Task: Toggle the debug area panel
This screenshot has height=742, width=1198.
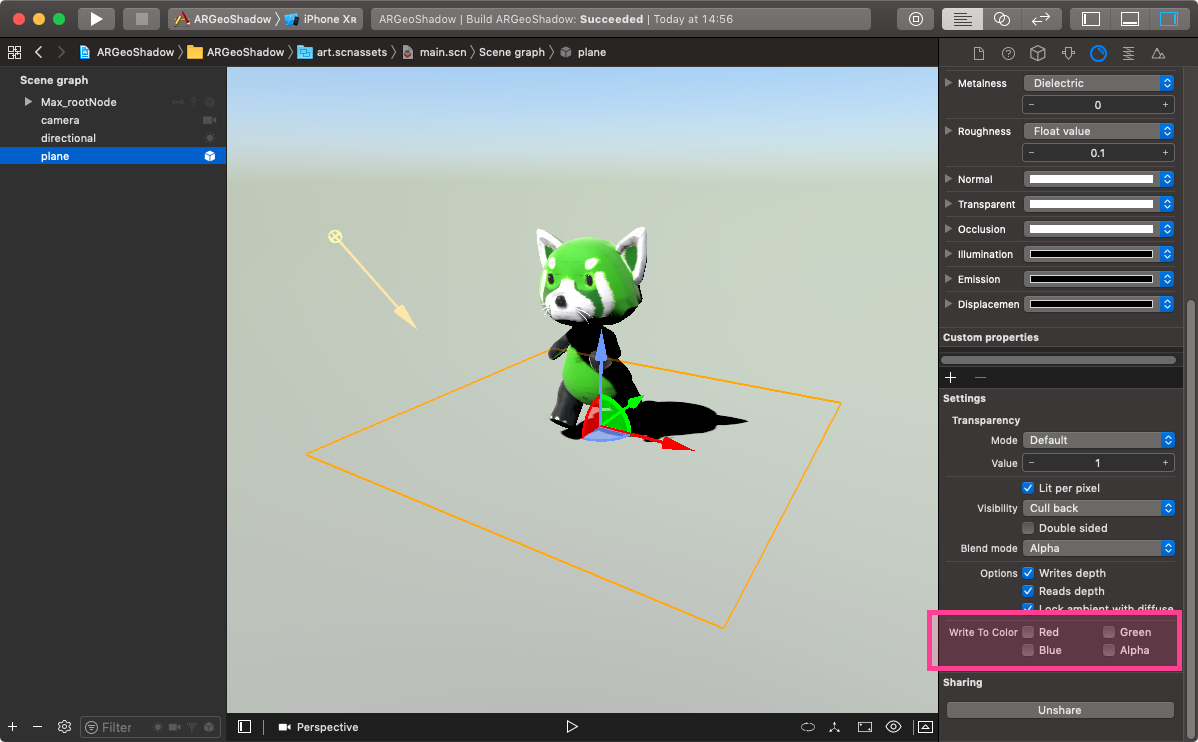Action: pyautogui.click(x=1130, y=18)
